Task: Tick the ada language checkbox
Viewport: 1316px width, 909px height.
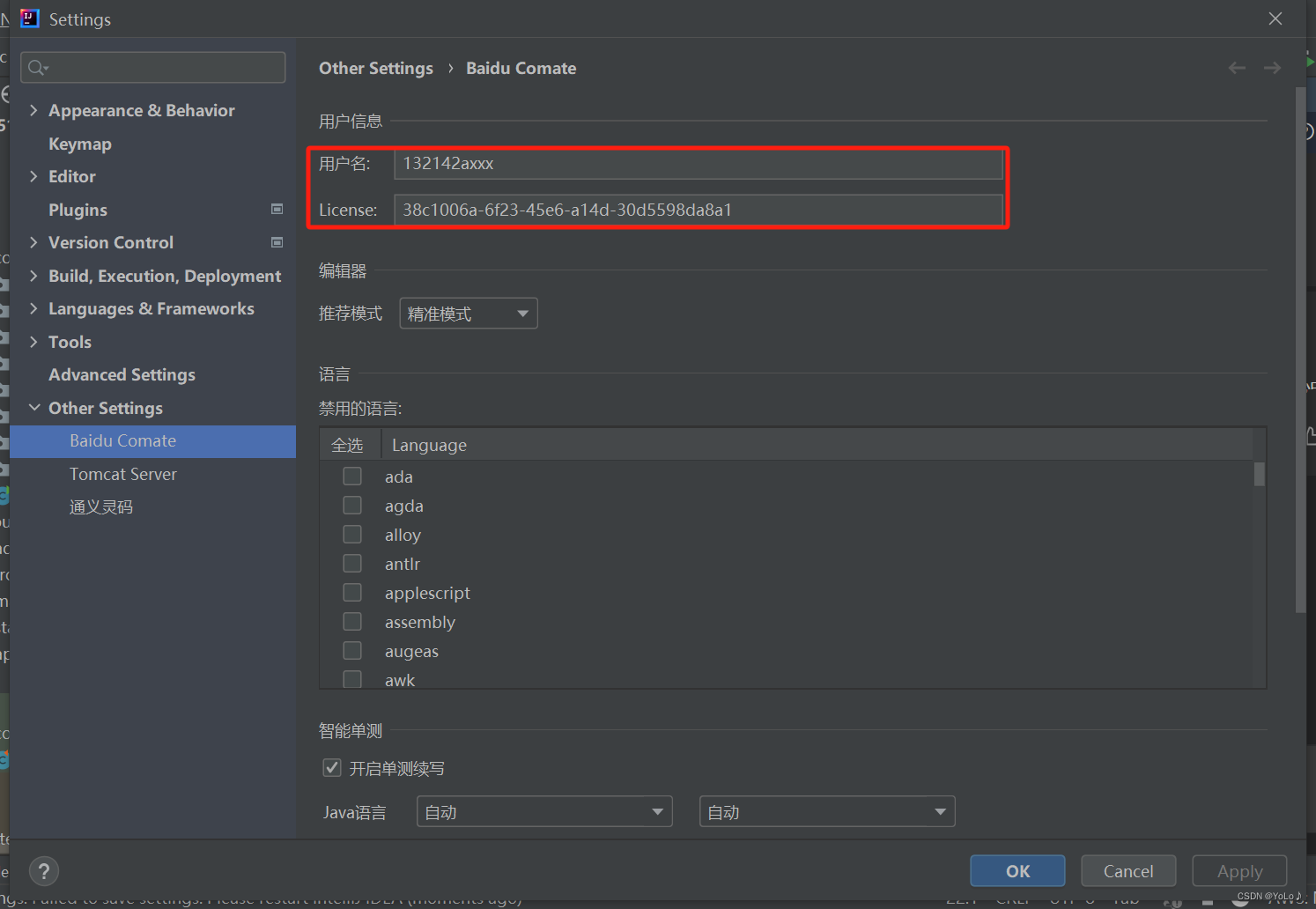Action: click(352, 476)
